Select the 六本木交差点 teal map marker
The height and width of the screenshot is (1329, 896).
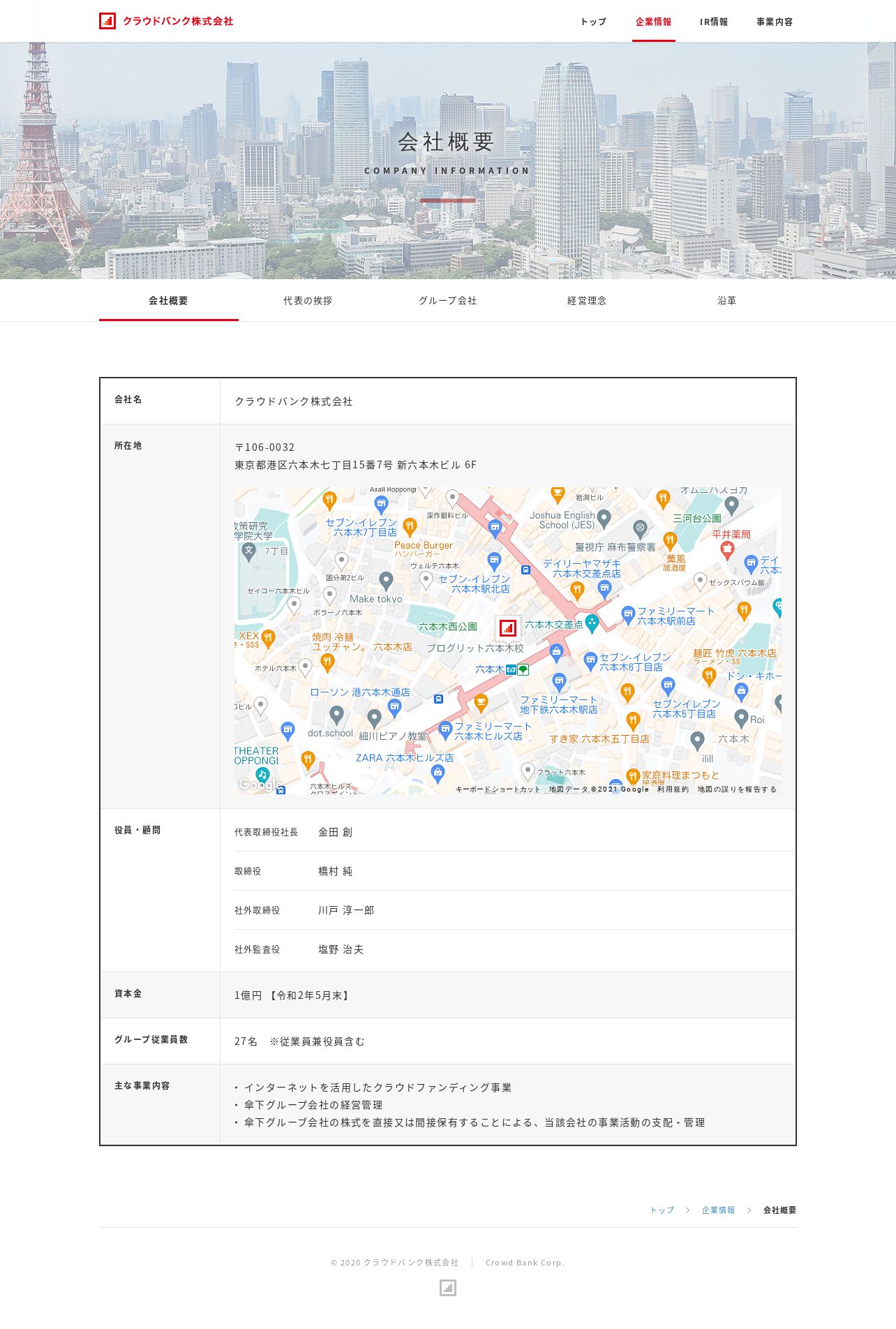click(592, 623)
